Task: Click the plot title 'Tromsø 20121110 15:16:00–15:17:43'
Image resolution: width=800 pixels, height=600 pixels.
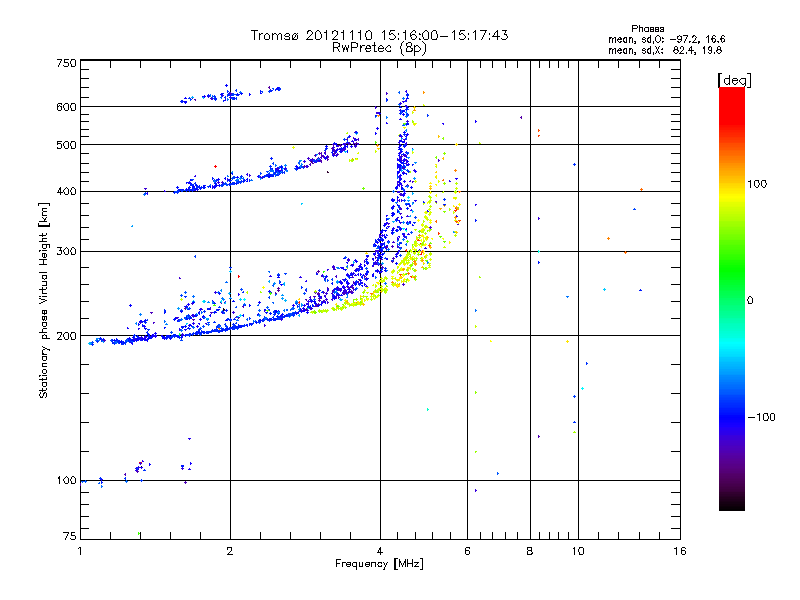Action: (x=379, y=35)
